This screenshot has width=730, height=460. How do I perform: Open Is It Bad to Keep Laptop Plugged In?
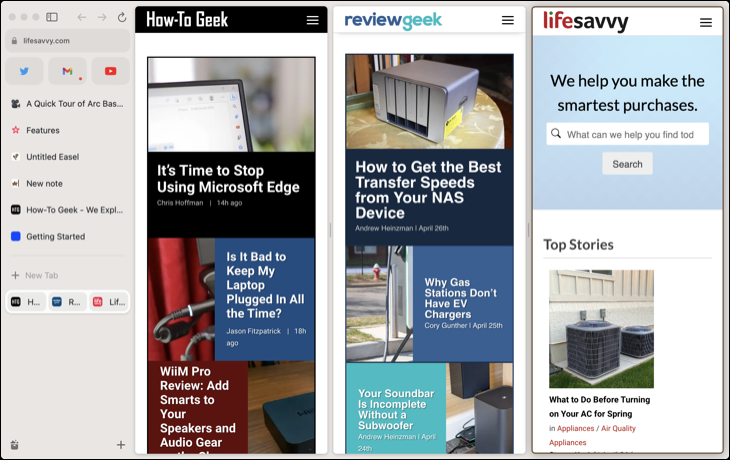tap(265, 285)
